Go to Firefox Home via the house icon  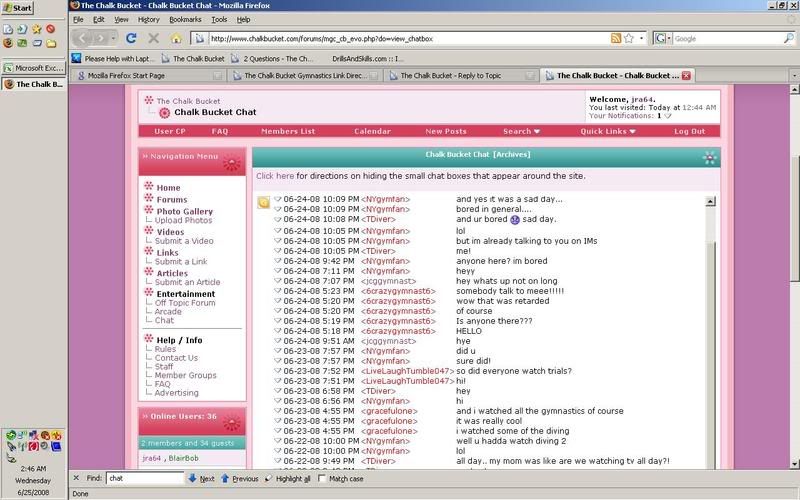click(x=176, y=38)
